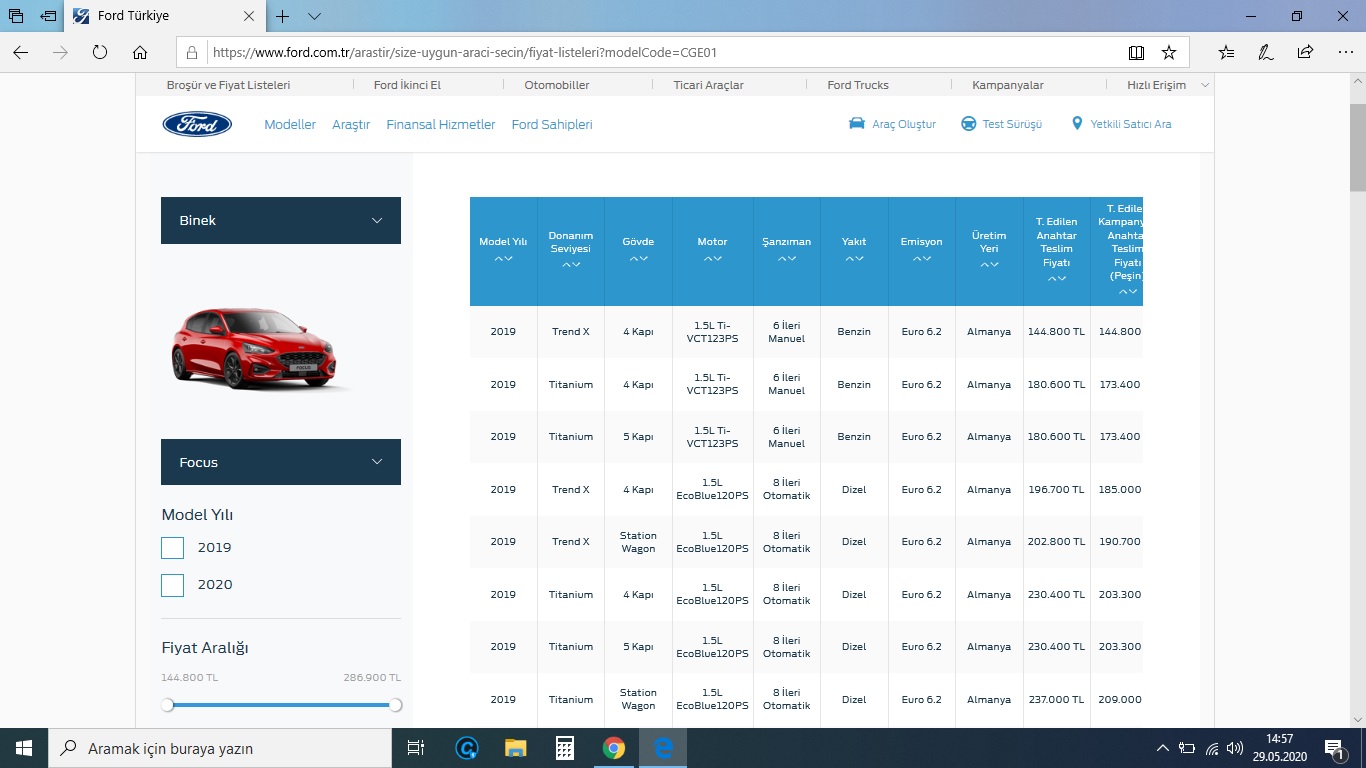Click the add notes pen icon

(x=1266, y=52)
